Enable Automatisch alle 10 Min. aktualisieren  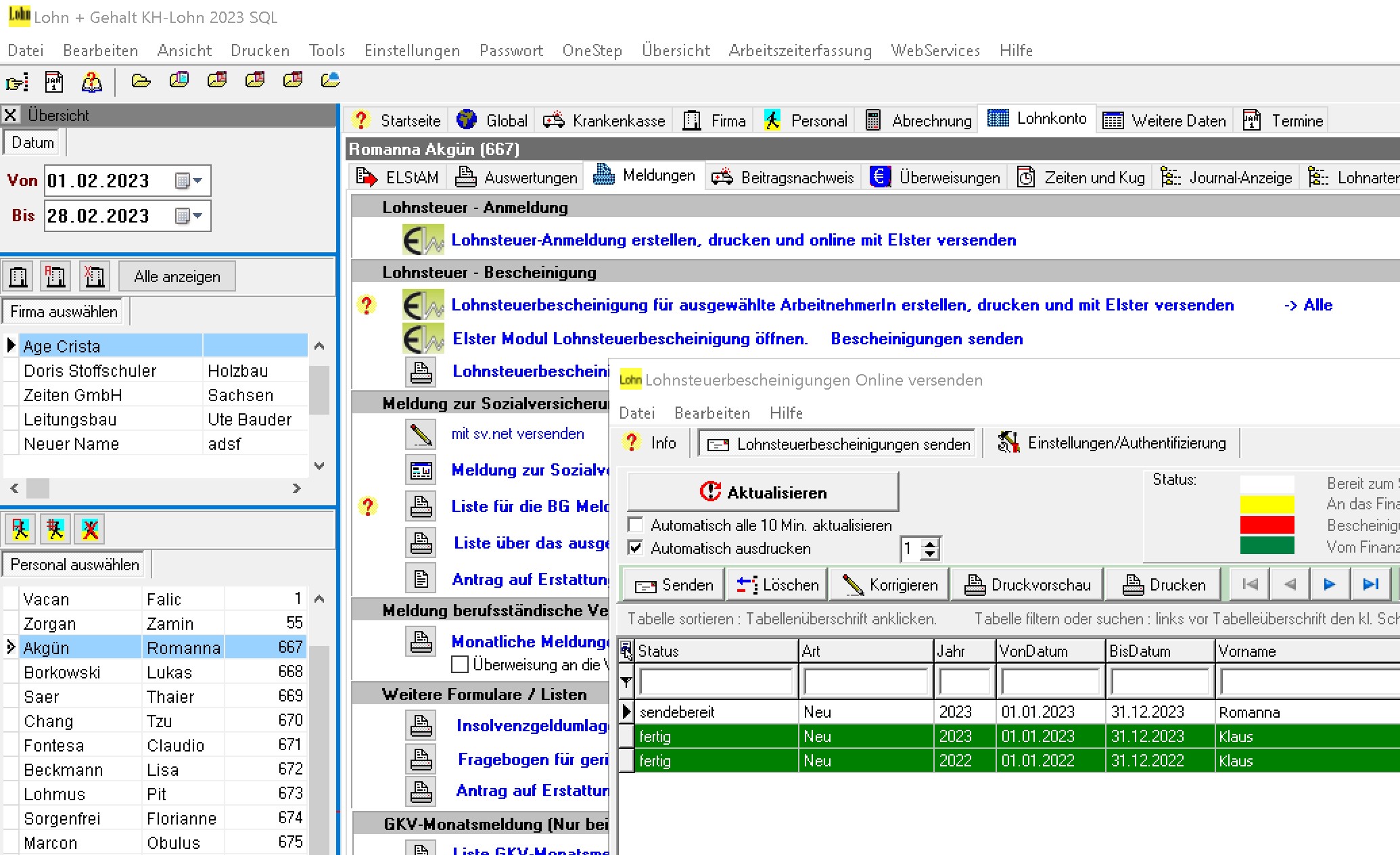pos(635,525)
